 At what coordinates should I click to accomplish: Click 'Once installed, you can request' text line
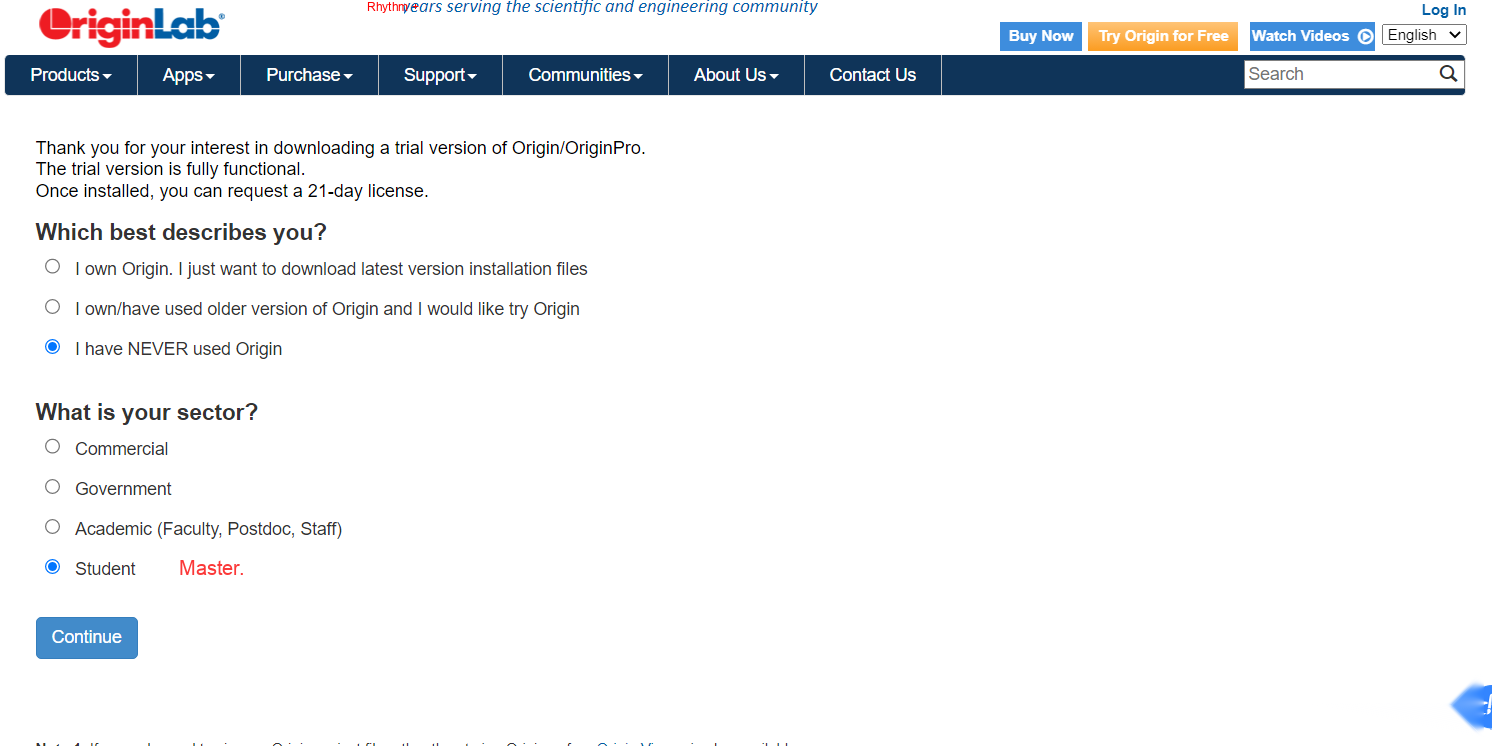pos(232,191)
